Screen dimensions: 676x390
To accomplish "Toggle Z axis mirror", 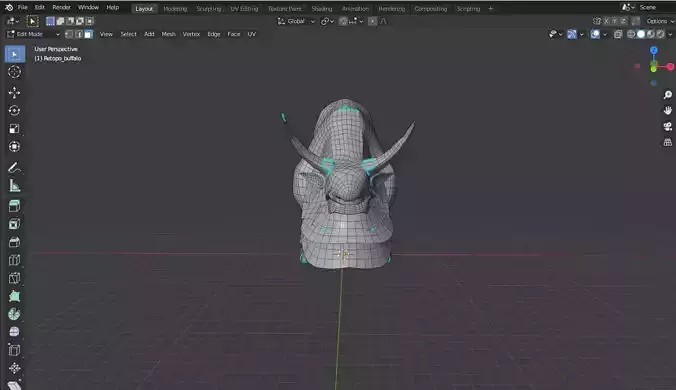I will pyautogui.click(x=623, y=21).
